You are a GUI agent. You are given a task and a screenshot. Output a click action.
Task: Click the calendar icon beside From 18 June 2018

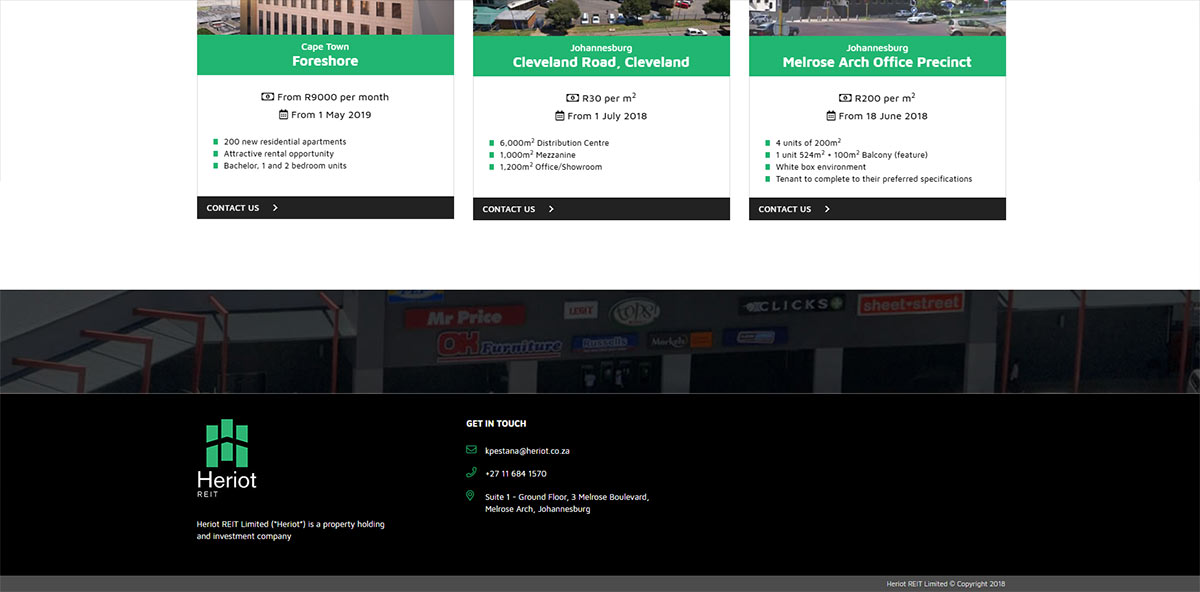(831, 116)
